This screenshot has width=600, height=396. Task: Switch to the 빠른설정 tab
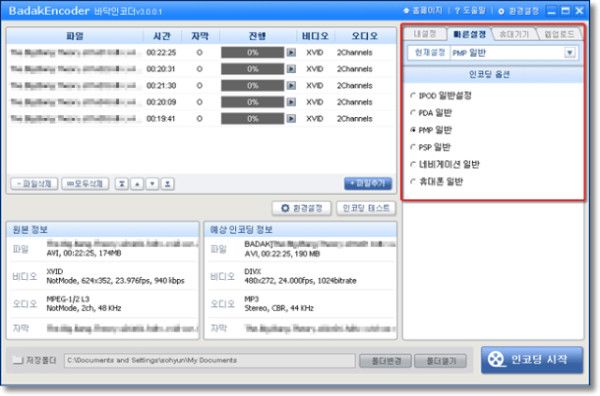click(470, 34)
